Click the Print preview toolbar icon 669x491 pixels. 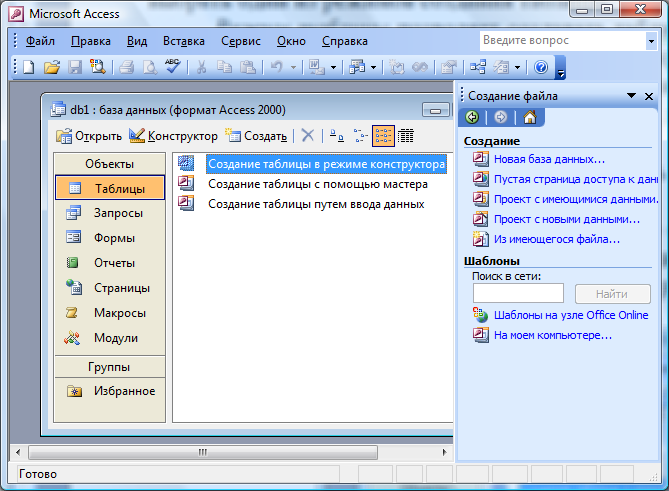tap(150, 67)
